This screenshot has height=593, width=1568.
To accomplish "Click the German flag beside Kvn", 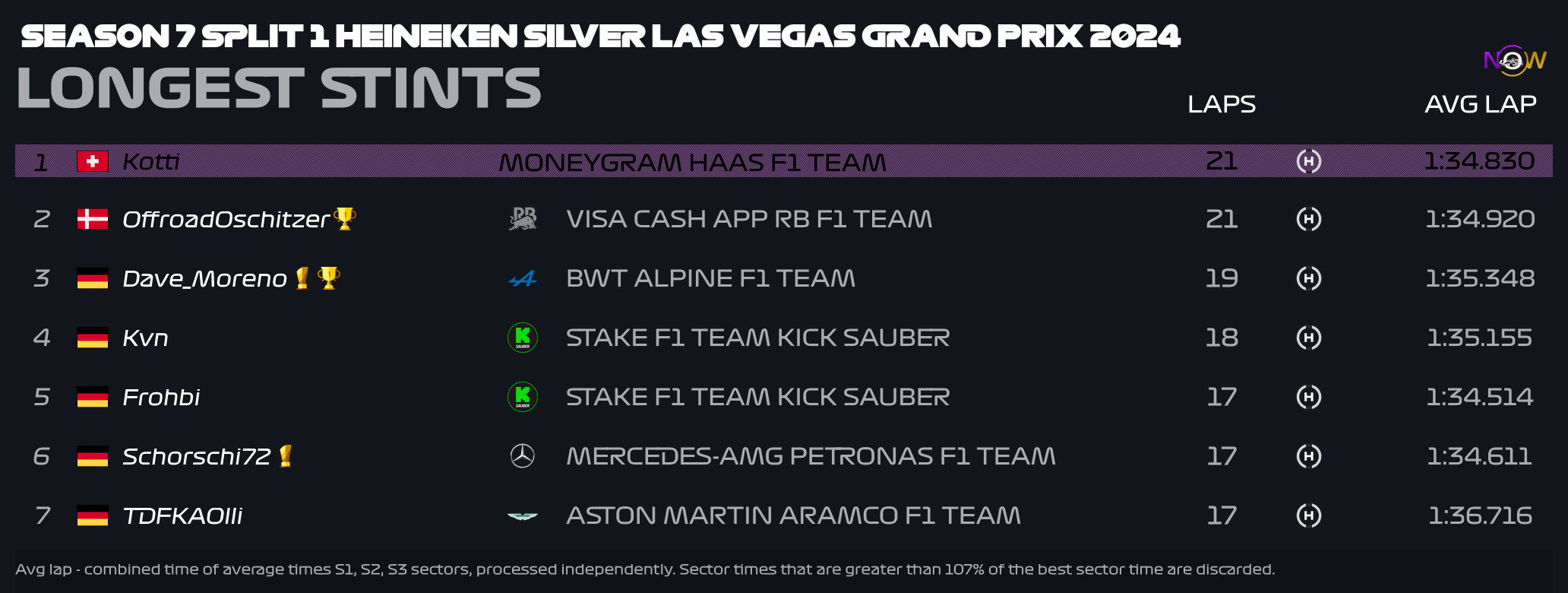I will point(93,338).
